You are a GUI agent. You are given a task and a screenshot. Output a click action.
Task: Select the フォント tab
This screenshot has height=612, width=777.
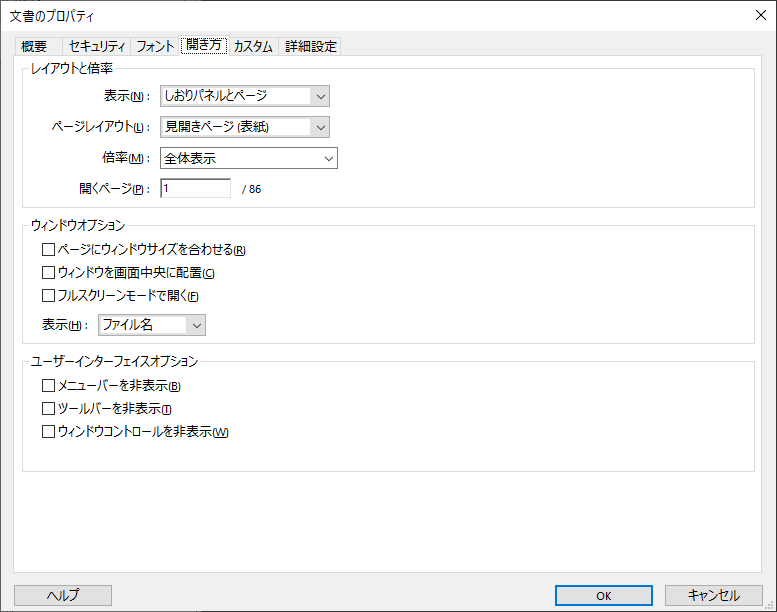click(x=155, y=47)
